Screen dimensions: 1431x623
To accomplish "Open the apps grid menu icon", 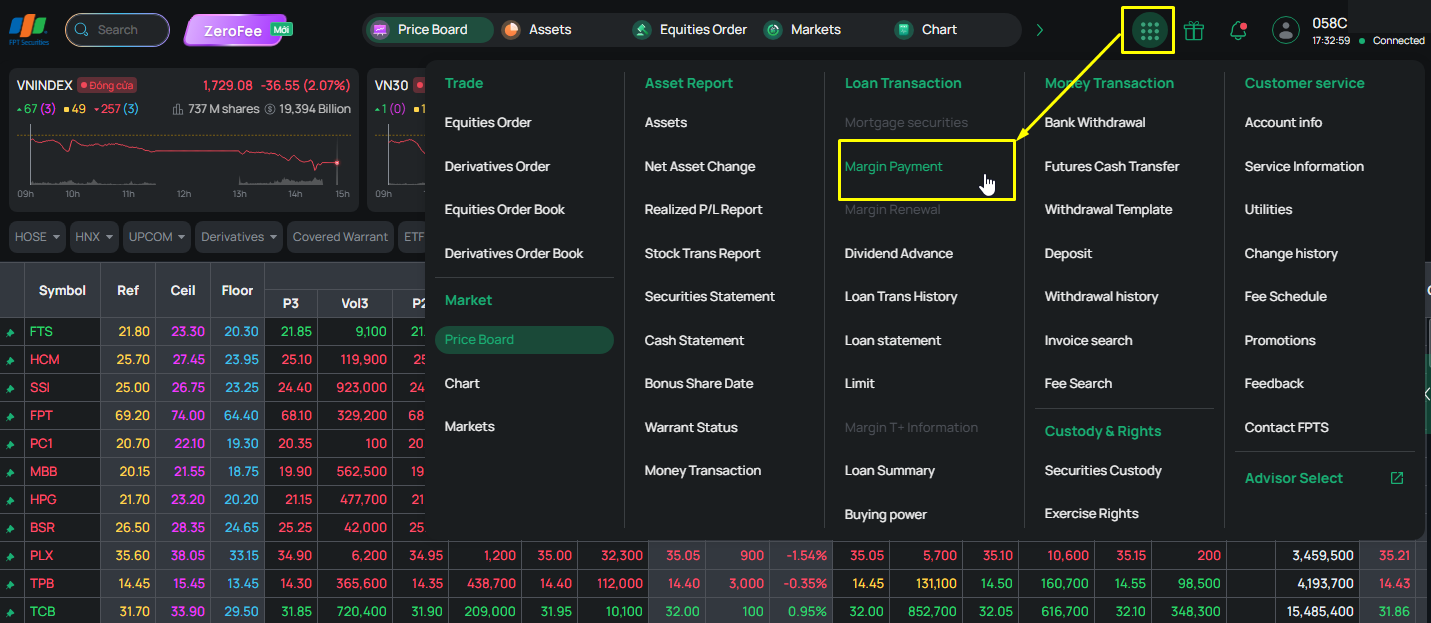I will point(1149,31).
